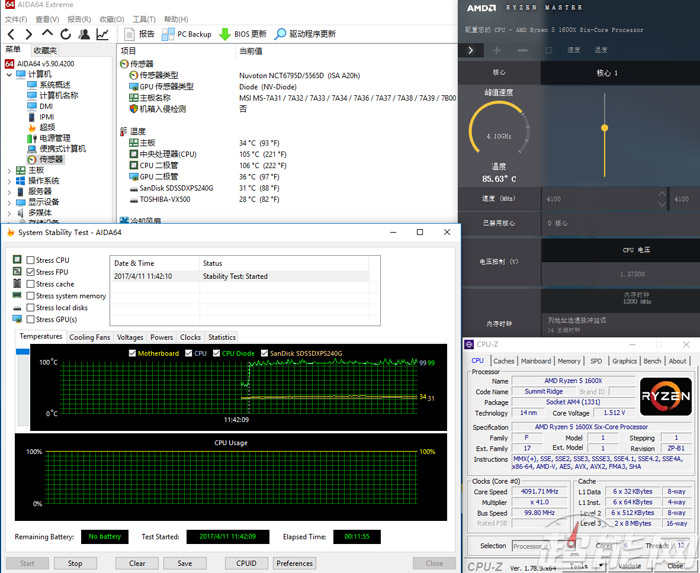Switch to Voltages tab

tap(130, 337)
